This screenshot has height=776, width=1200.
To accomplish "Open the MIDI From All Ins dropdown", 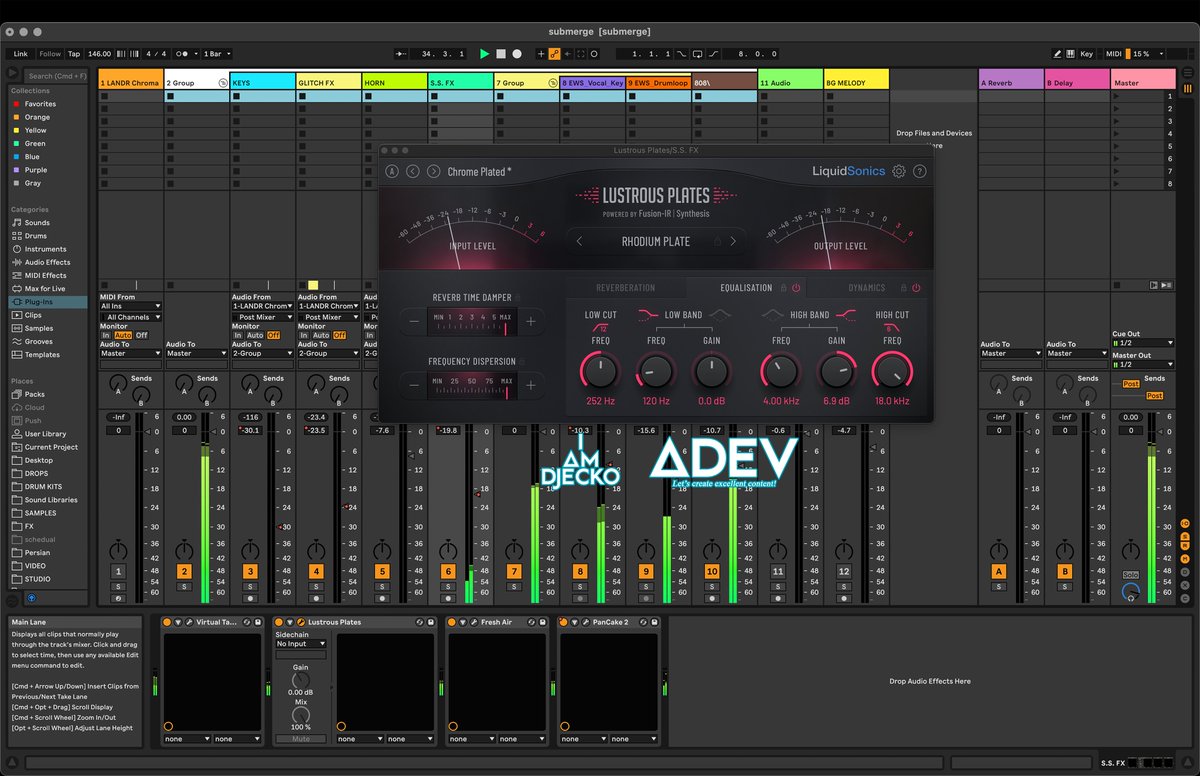I will click(x=131, y=306).
